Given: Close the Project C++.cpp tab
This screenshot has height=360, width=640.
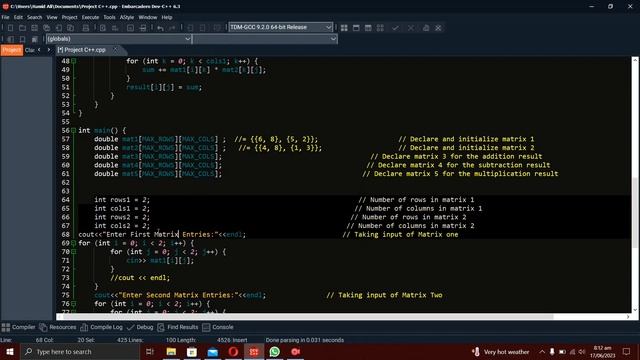Looking at the screenshot, I should click(115, 50).
